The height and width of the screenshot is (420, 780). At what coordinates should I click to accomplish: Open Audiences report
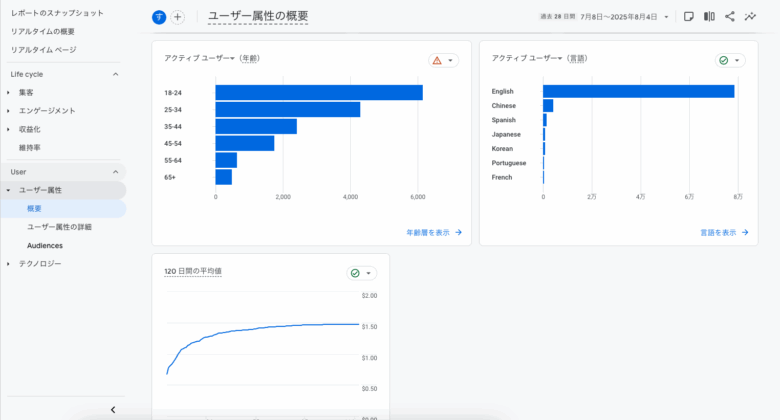(x=45, y=245)
